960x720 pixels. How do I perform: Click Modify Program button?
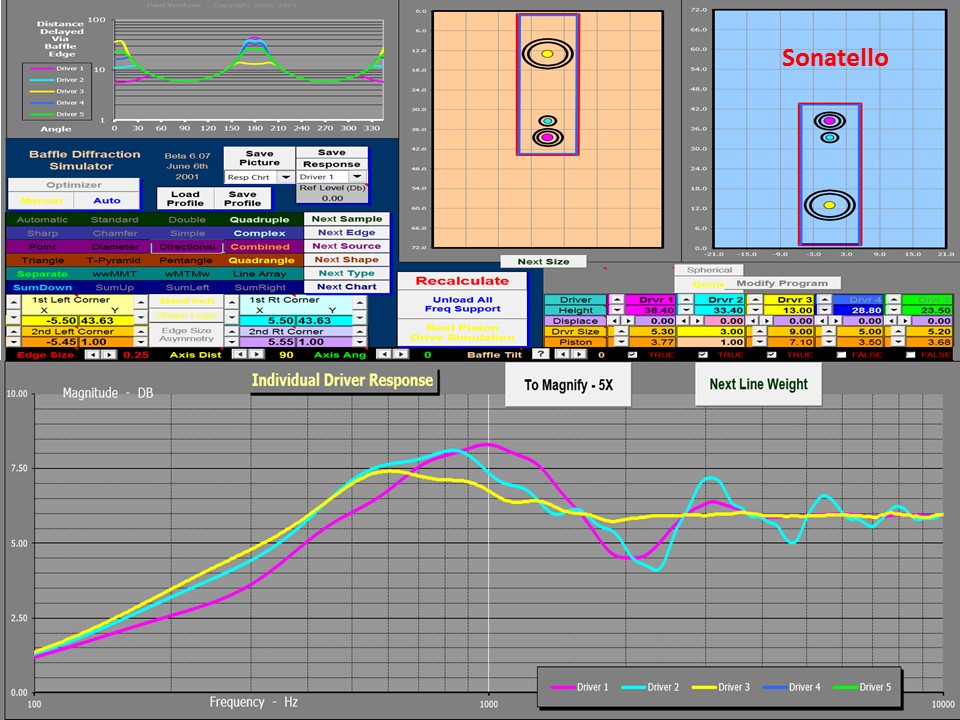pos(781,283)
